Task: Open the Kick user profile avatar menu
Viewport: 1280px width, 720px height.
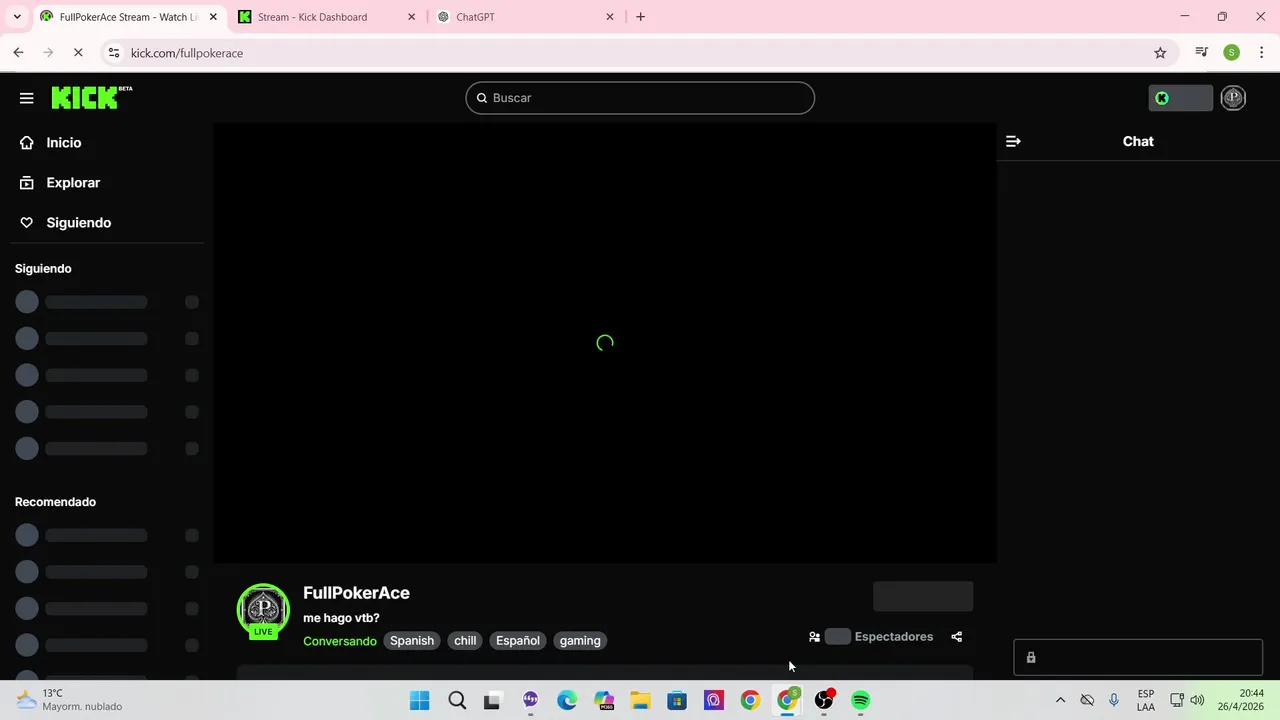Action: [x=1233, y=98]
